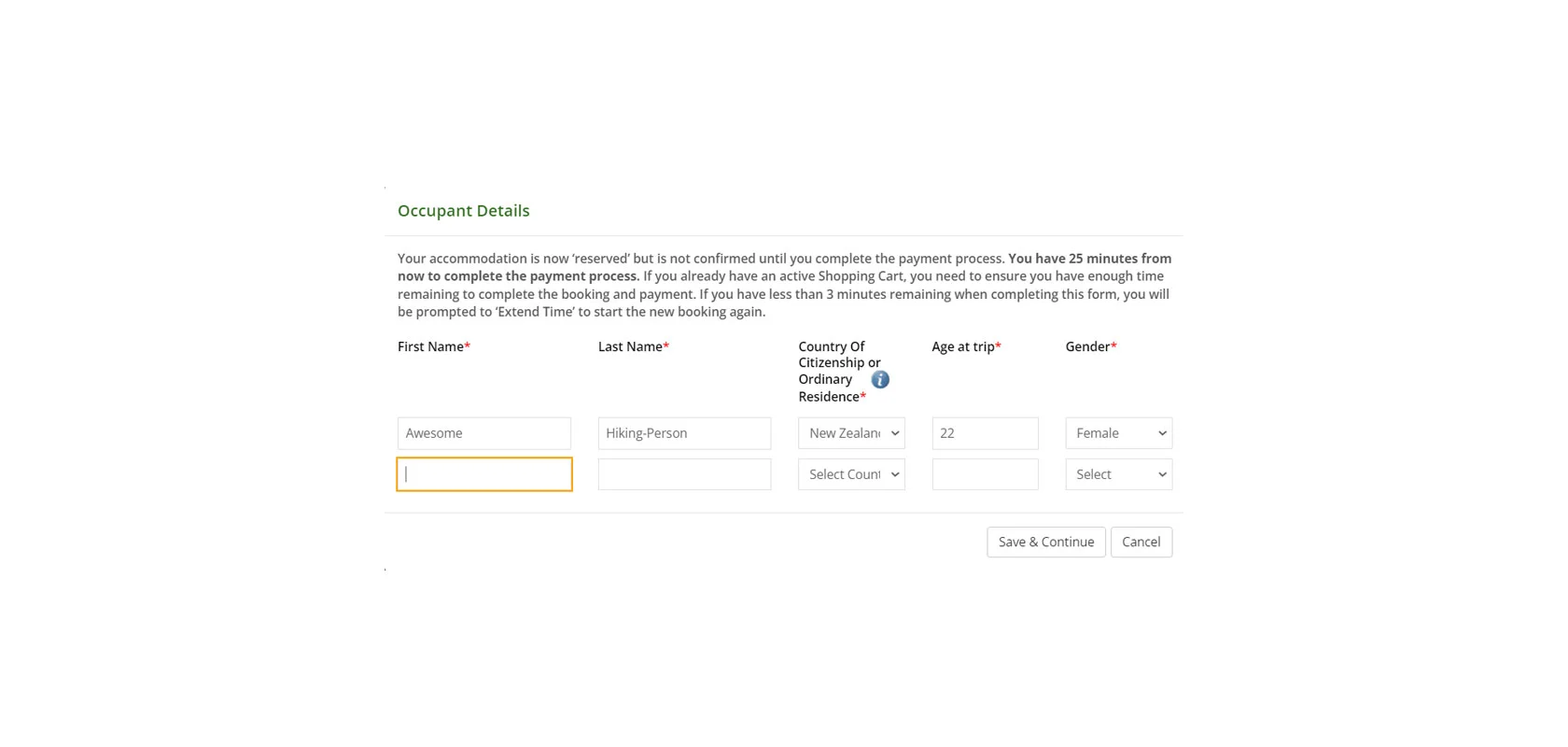Focus the empty second-row last name field
The image size is (1568, 747).
coord(684,474)
